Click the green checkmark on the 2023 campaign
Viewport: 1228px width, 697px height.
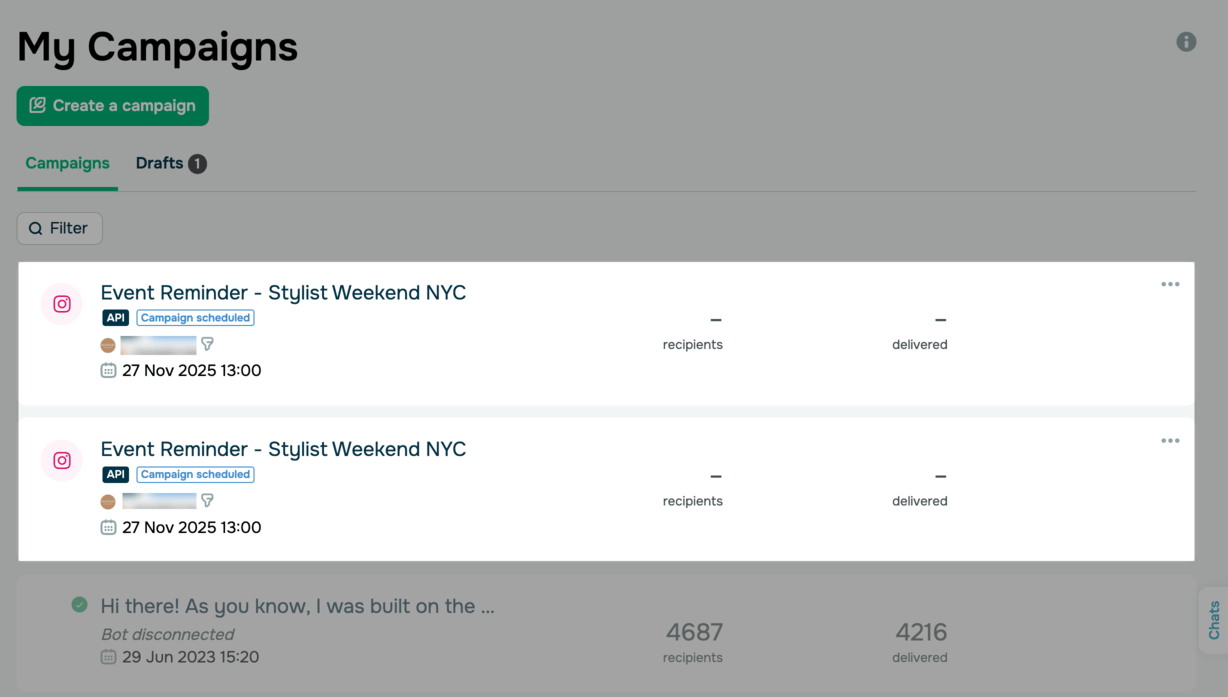[80, 604]
